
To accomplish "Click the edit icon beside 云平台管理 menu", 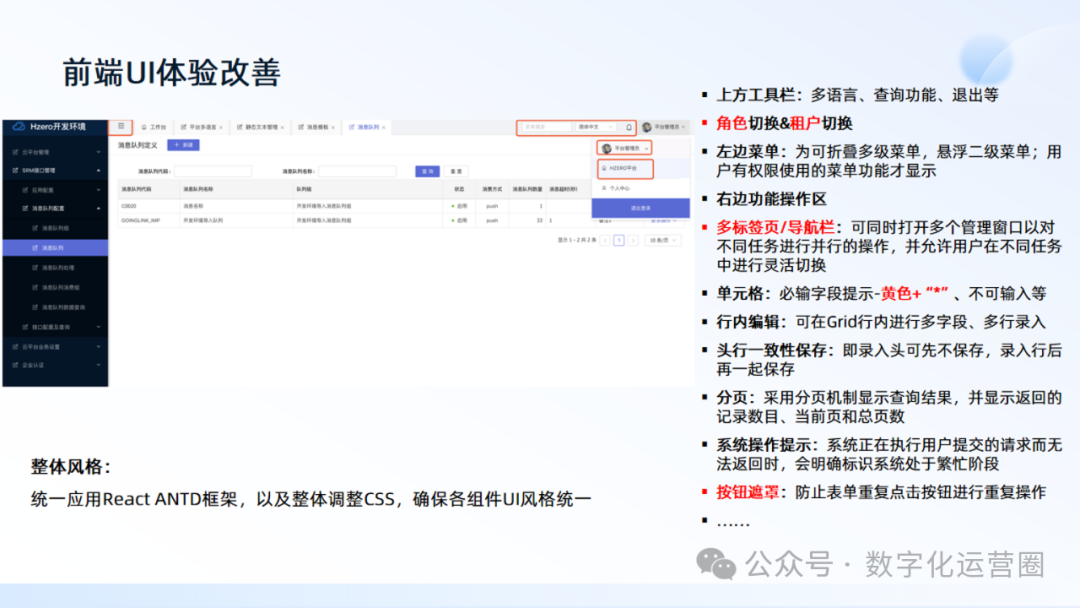I will (x=15, y=152).
